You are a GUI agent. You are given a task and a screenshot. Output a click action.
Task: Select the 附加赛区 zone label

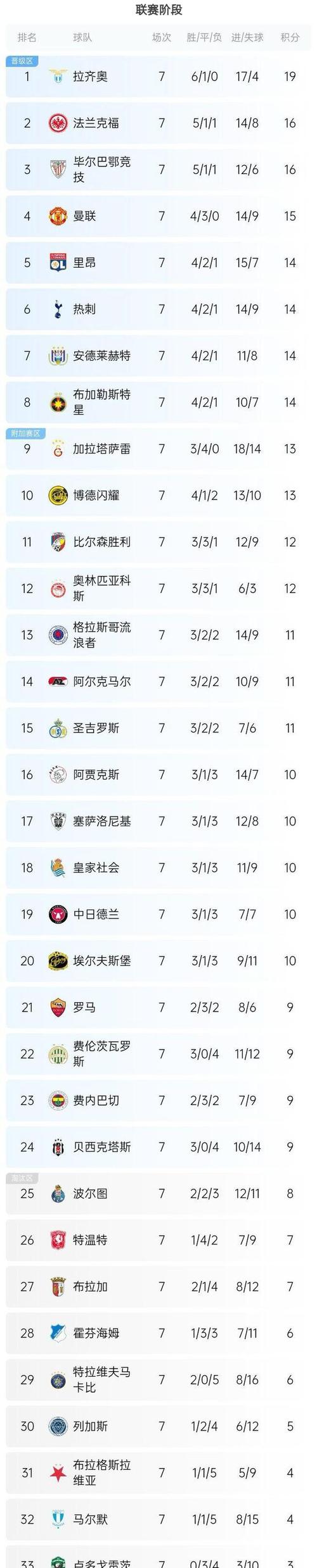(x=26, y=433)
